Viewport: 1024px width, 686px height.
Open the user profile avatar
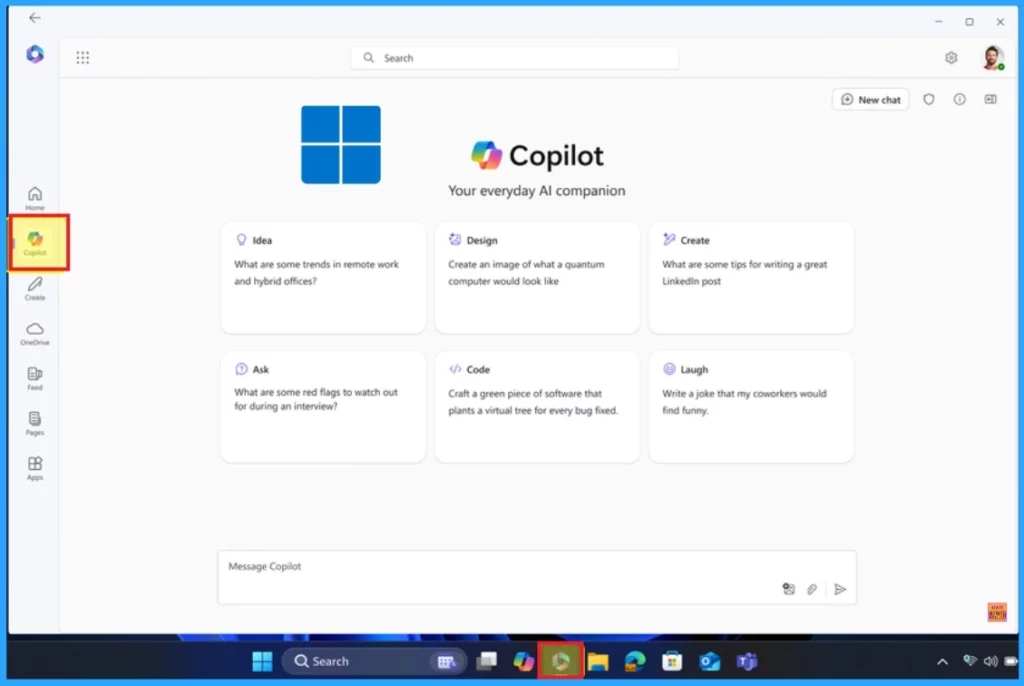[993, 57]
